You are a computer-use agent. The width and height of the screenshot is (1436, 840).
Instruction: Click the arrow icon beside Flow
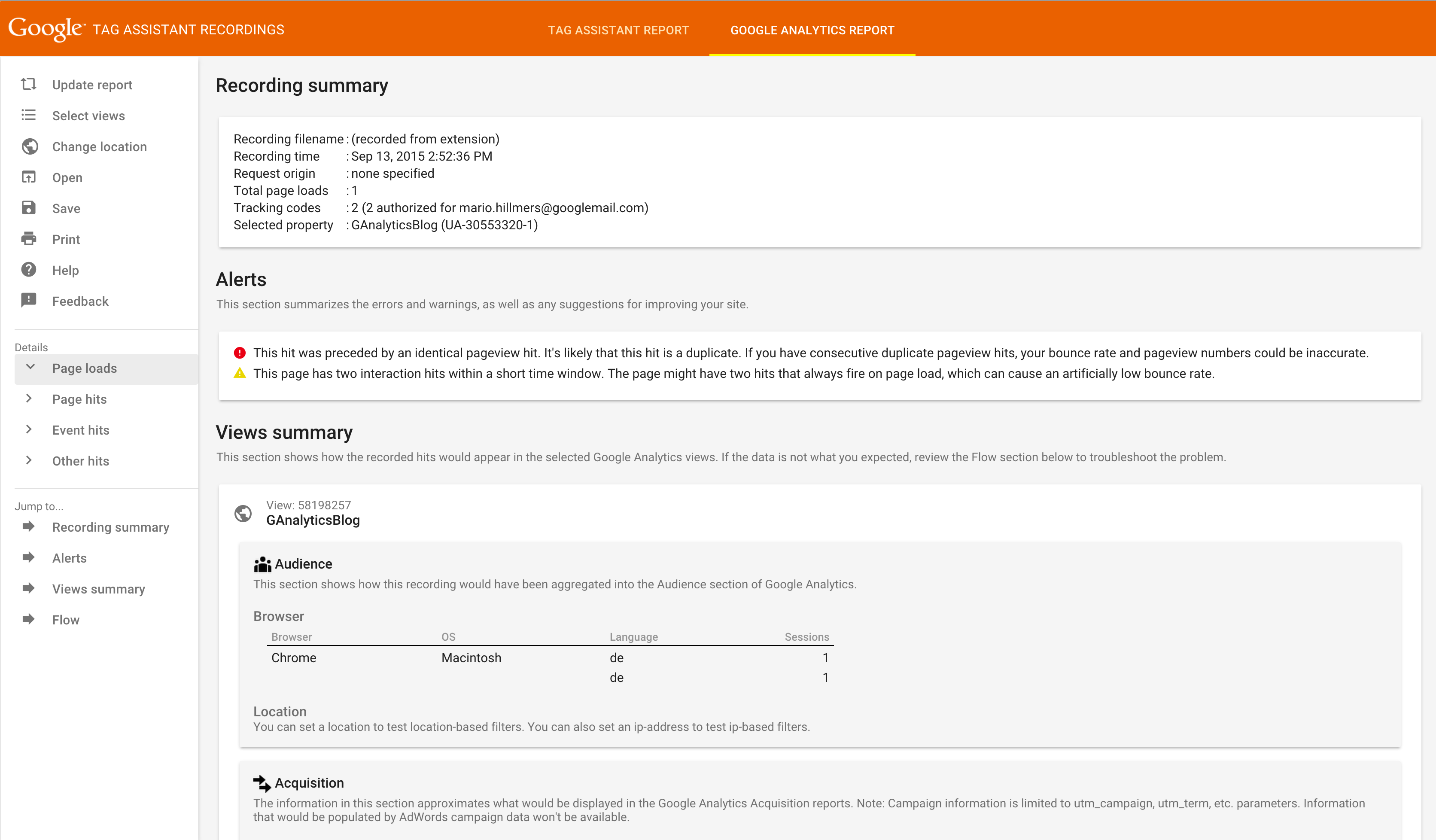pyautogui.click(x=28, y=619)
